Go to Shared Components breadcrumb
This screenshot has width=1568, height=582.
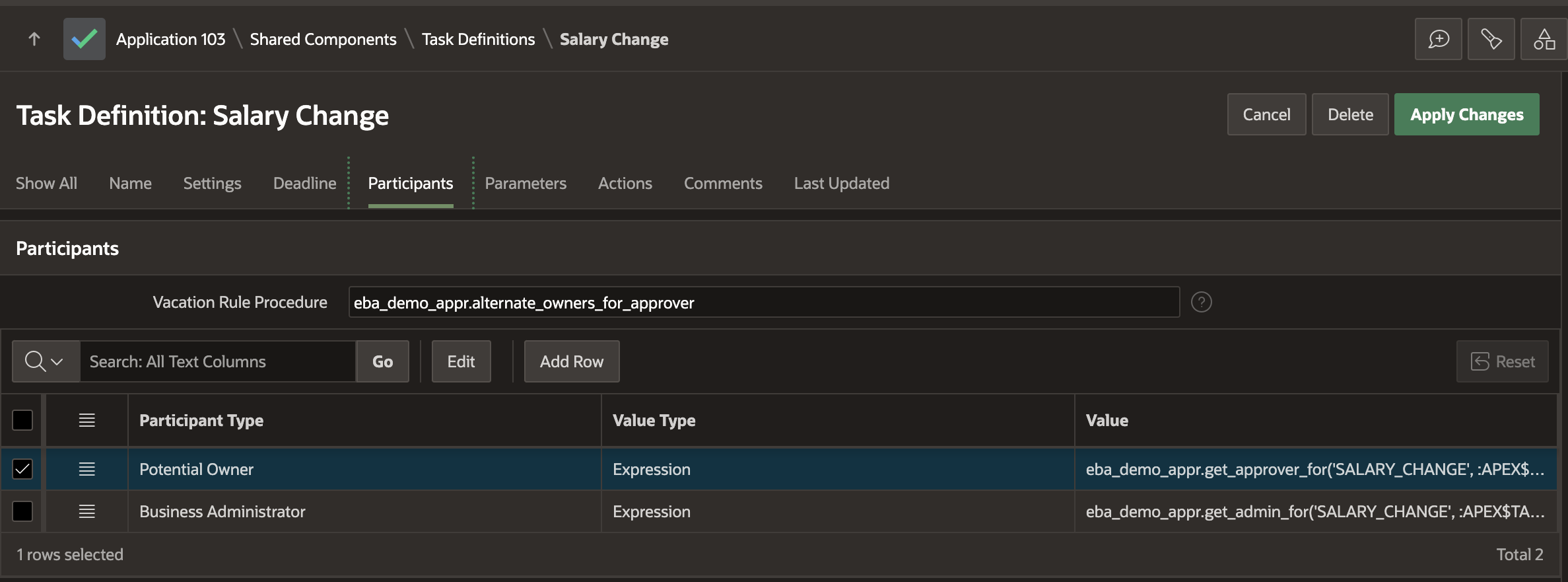coord(323,39)
